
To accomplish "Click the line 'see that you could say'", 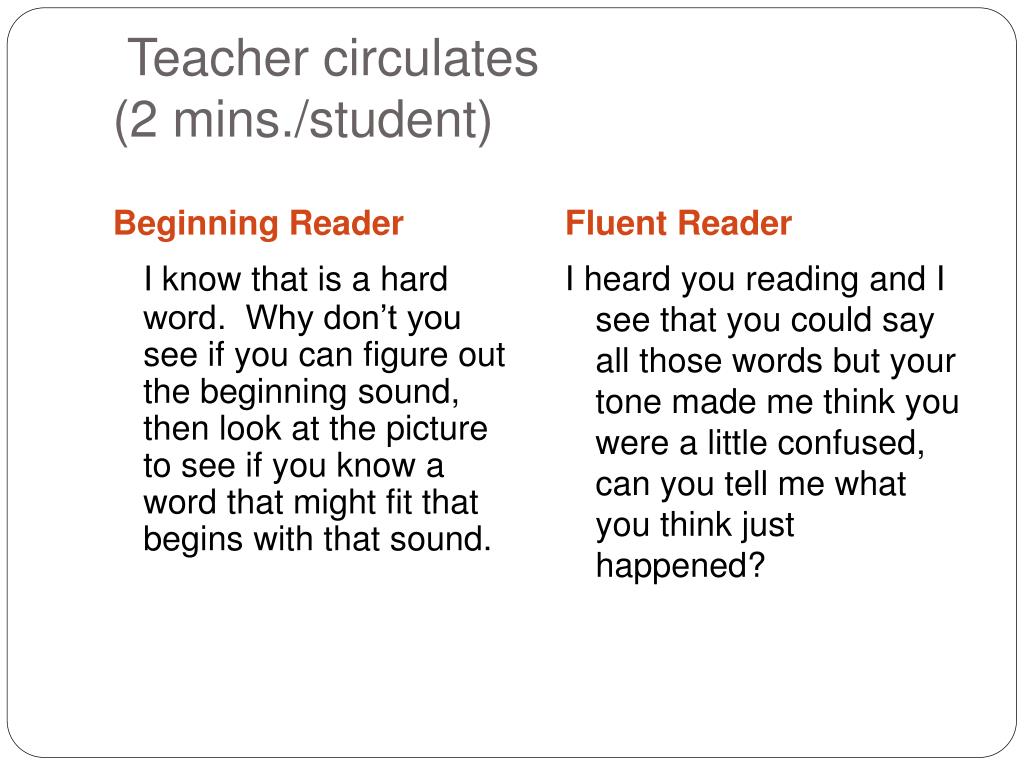I will click(765, 321).
